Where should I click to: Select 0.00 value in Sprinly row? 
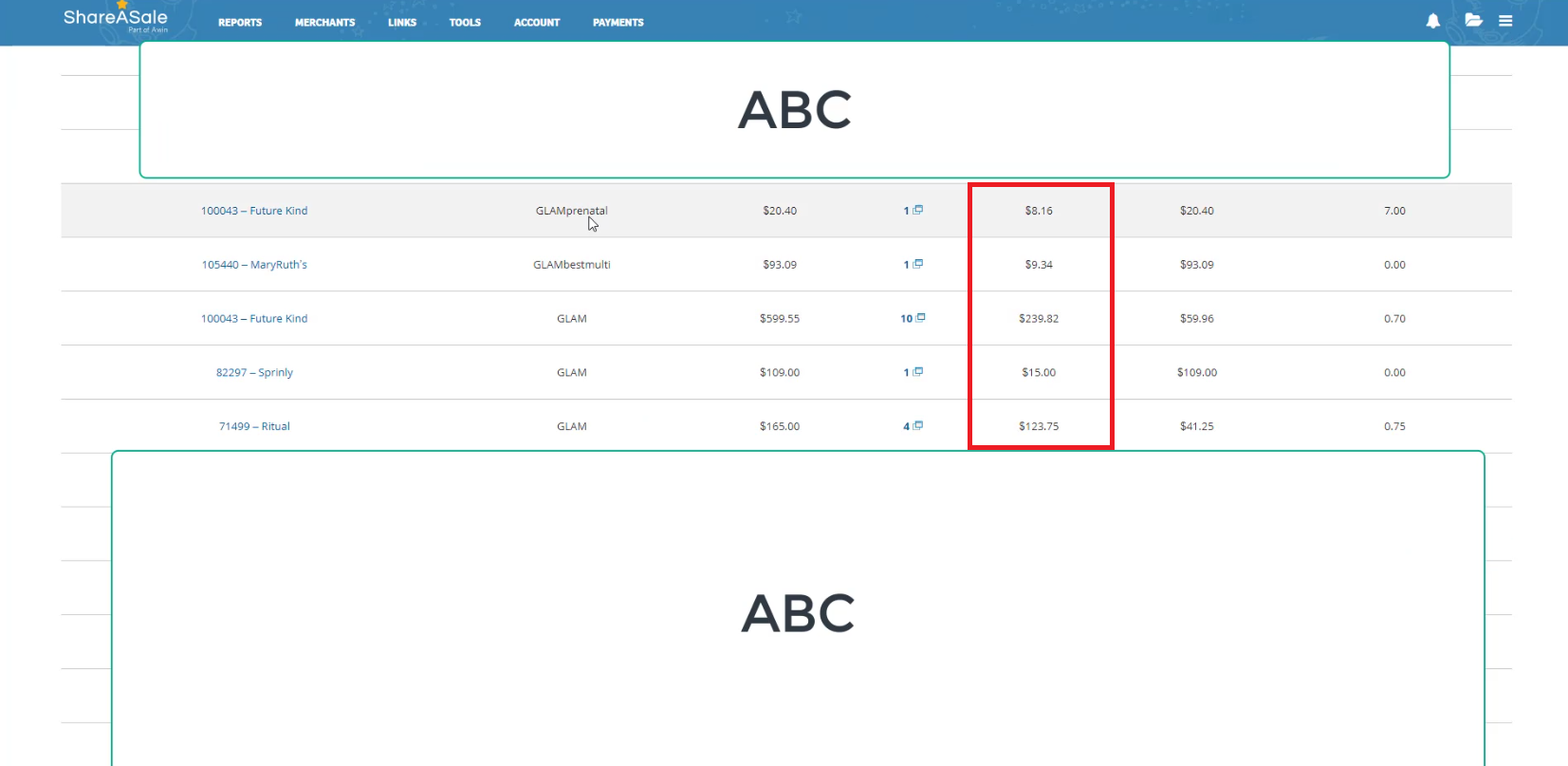point(1394,373)
